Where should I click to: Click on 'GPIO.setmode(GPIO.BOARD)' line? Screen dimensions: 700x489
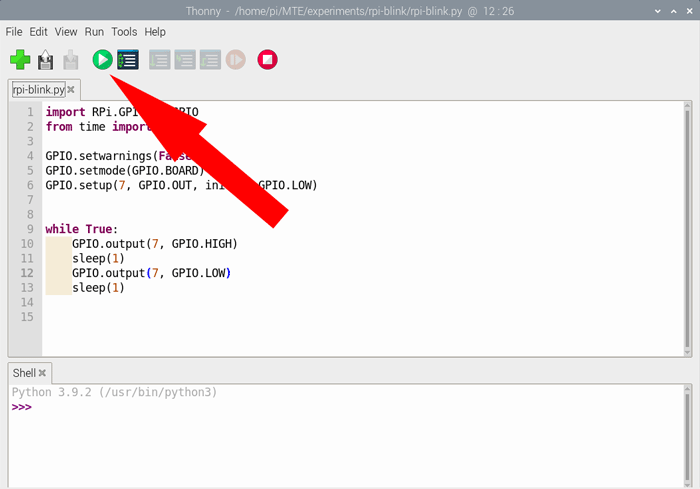pyautogui.click(x=125, y=171)
